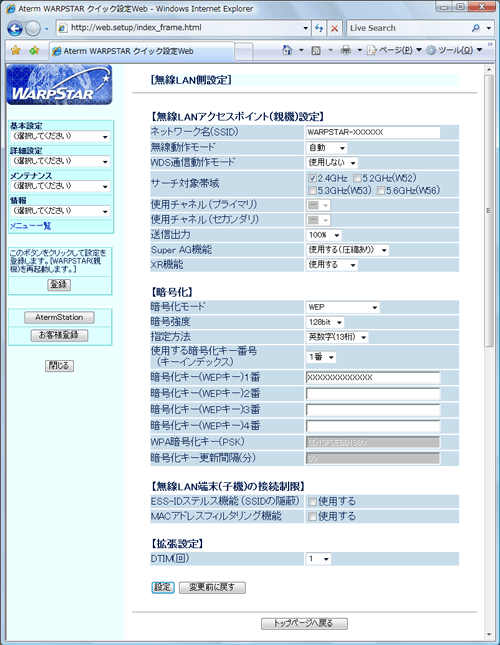Viewport: 500px width, 645px height.
Task: Open the WDS通信動作モード dropdown
Action: (x=332, y=163)
